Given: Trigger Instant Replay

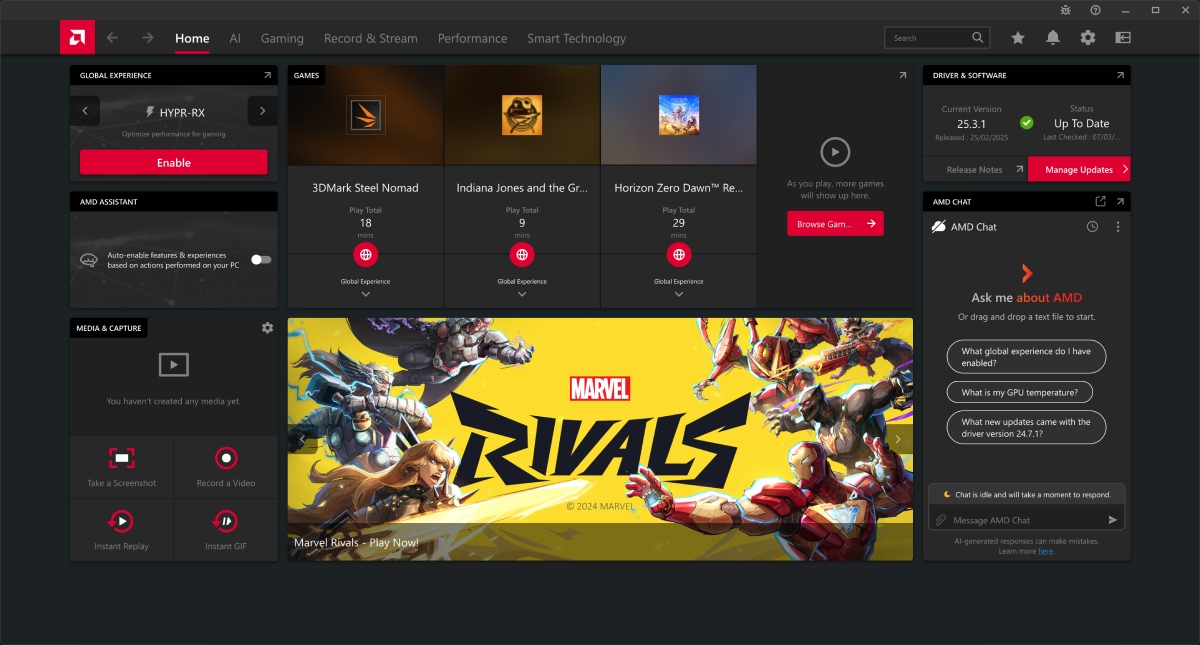Looking at the screenshot, I should 122,529.
